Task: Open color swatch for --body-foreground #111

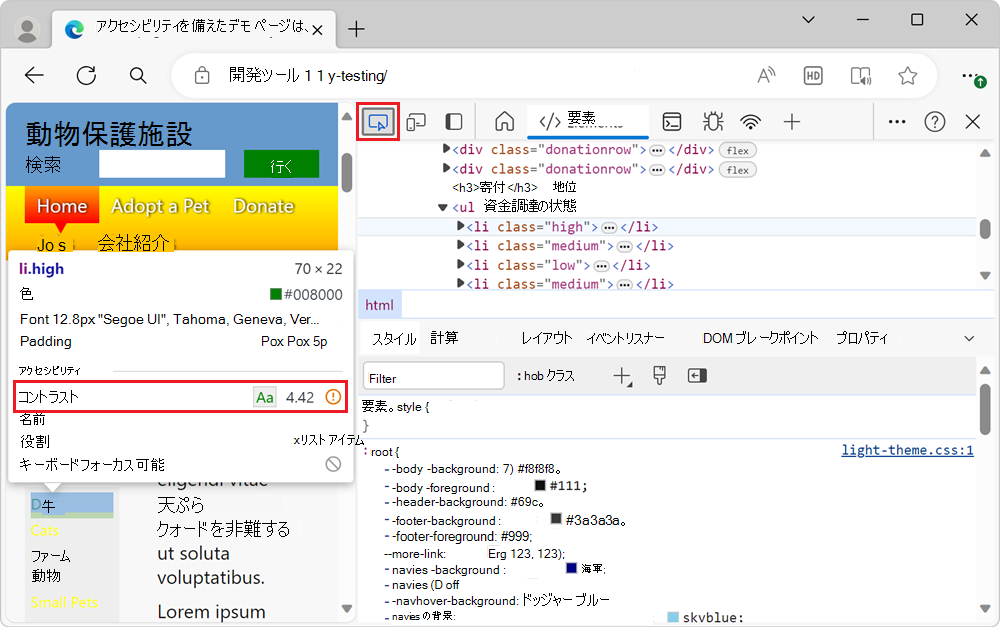Action: pyautogui.click(x=540, y=485)
